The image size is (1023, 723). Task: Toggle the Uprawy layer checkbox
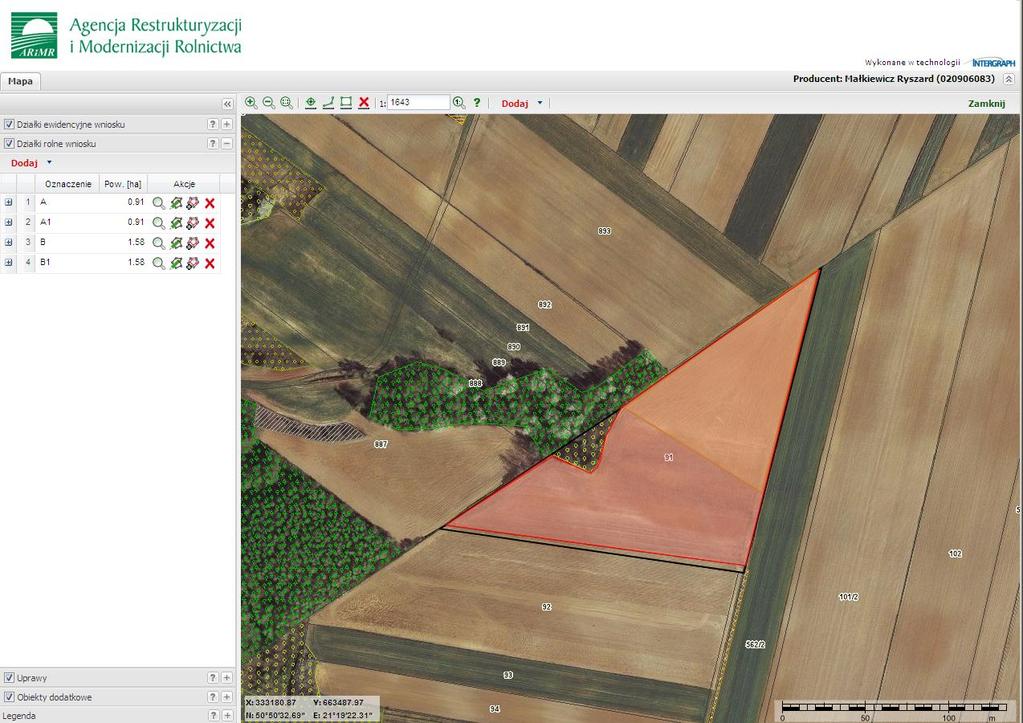click(9, 678)
